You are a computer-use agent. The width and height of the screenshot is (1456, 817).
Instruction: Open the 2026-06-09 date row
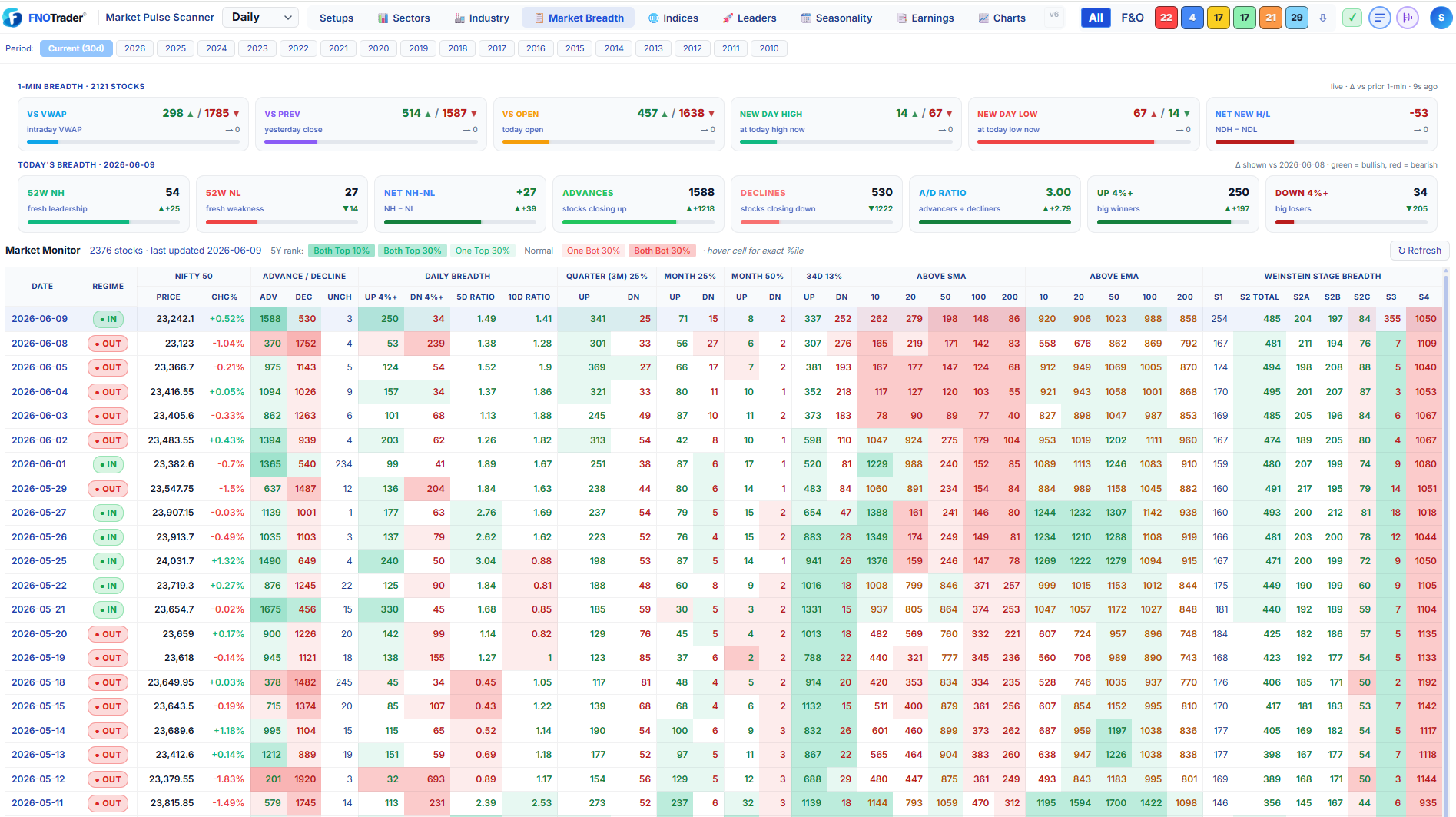click(x=723, y=319)
